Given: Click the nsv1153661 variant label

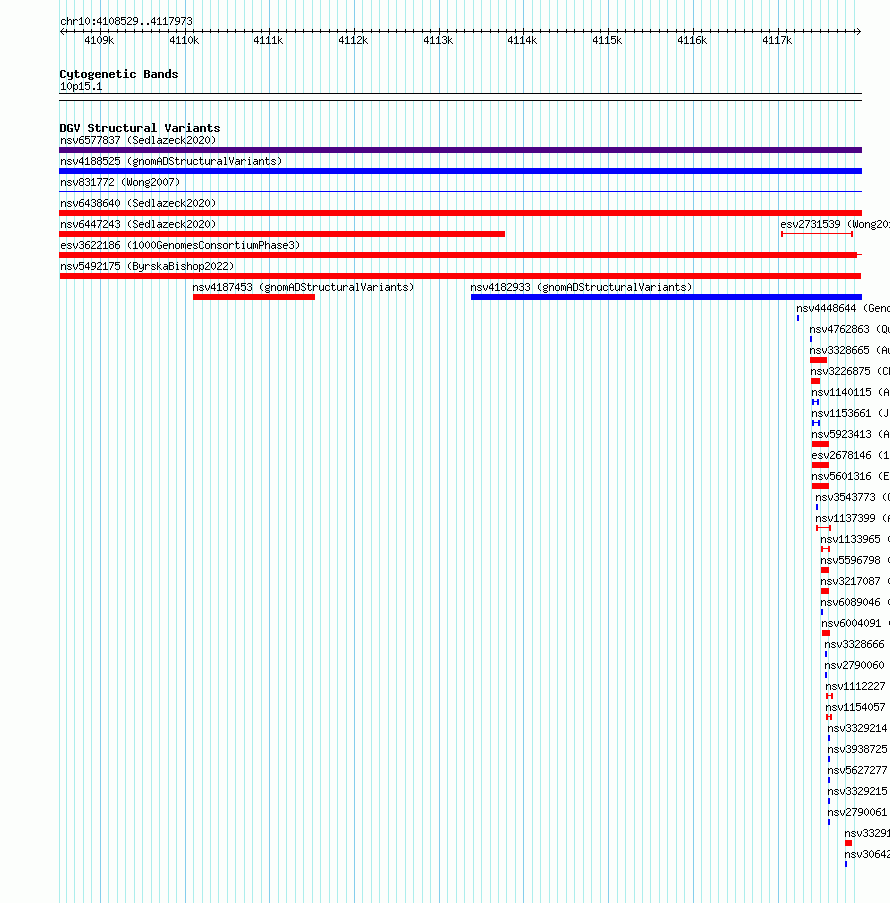Looking at the screenshot, I should [x=850, y=413].
